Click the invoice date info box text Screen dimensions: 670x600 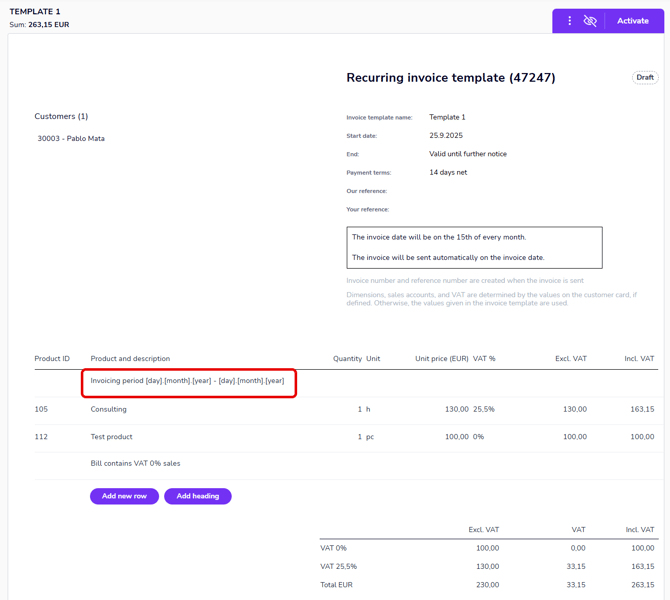coord(474,247)
